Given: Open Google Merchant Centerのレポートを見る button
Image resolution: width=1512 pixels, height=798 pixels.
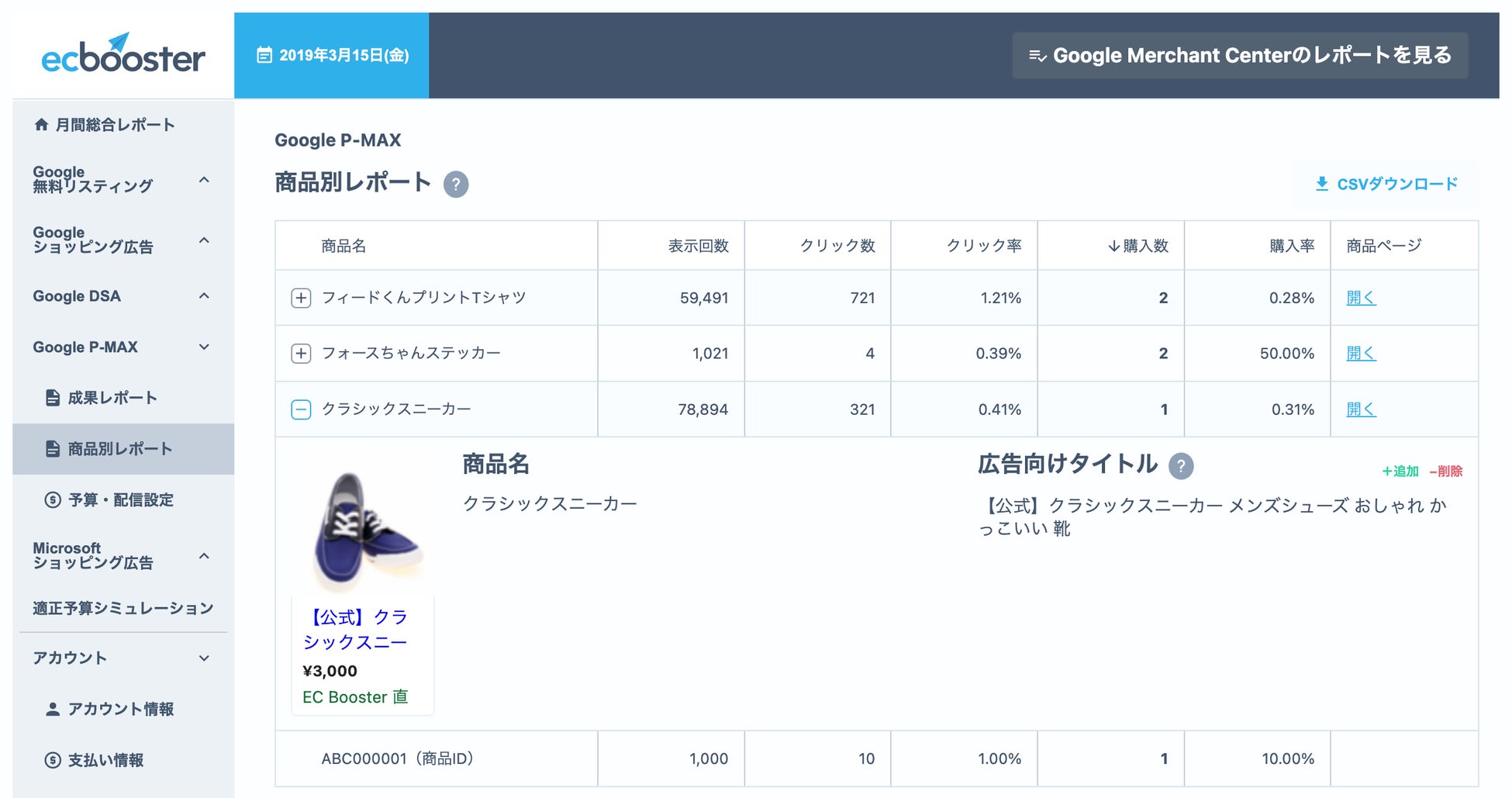Looking at the screenshot, I should tap(1240, 55).
